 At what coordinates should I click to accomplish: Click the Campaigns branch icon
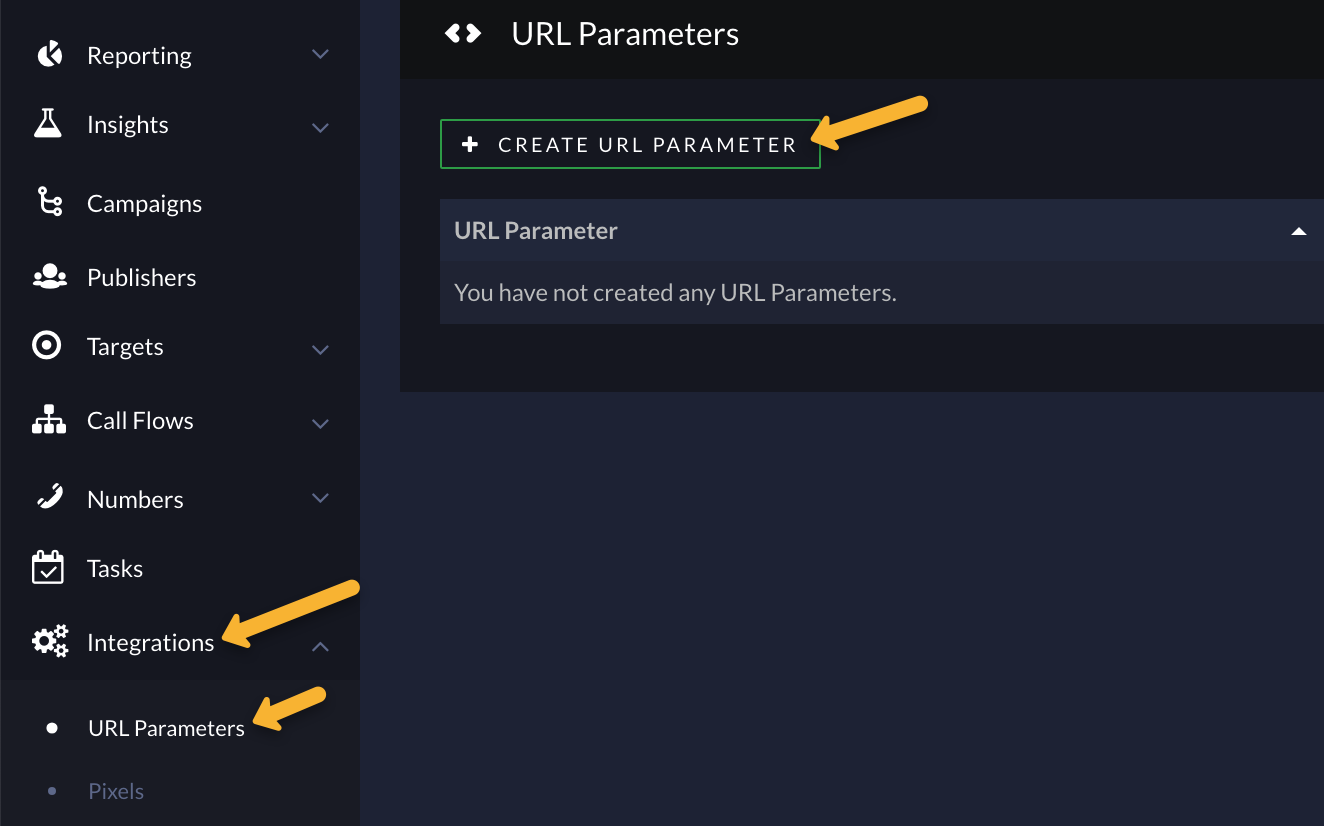(x=49, y=202)
